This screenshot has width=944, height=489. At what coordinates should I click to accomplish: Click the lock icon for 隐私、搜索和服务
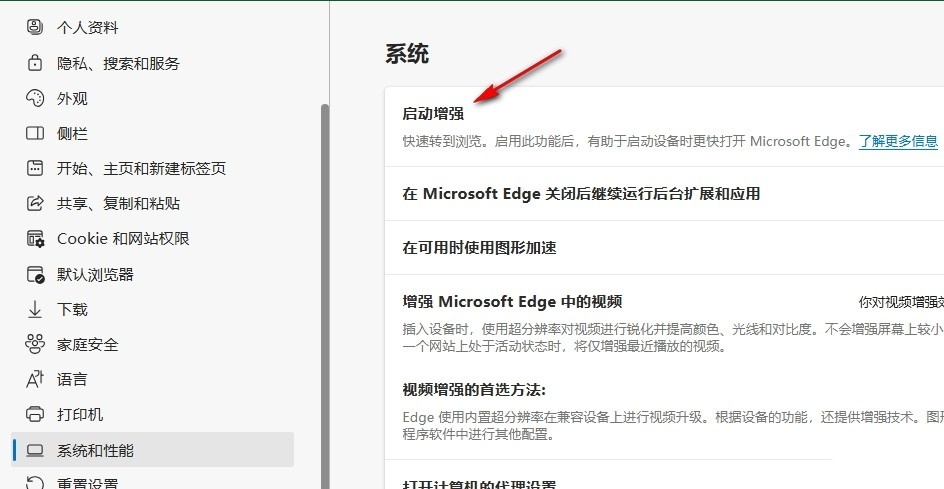(x=35, y=63)
